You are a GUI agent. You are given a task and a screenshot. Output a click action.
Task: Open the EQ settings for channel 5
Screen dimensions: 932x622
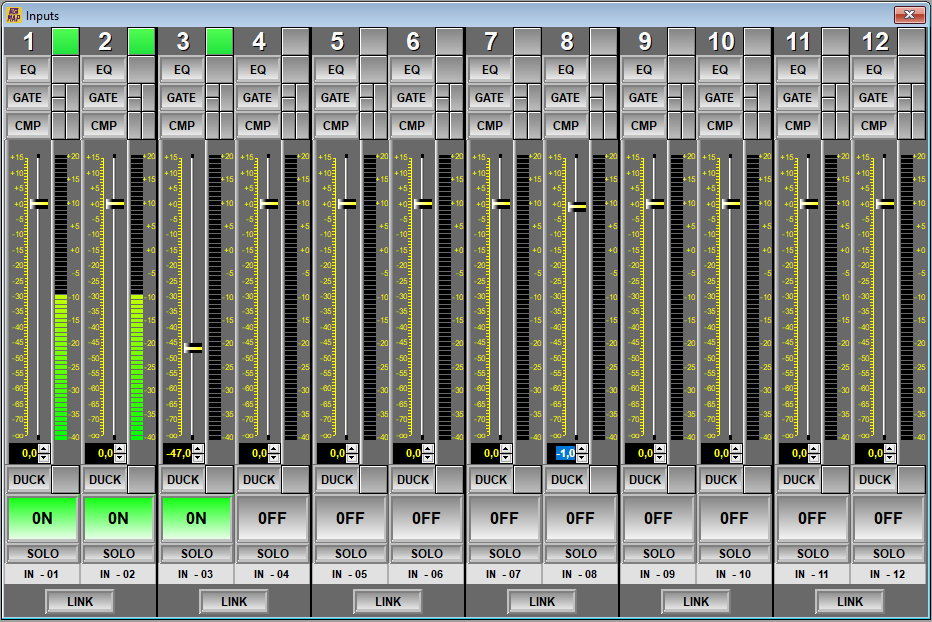pos(336,70)
